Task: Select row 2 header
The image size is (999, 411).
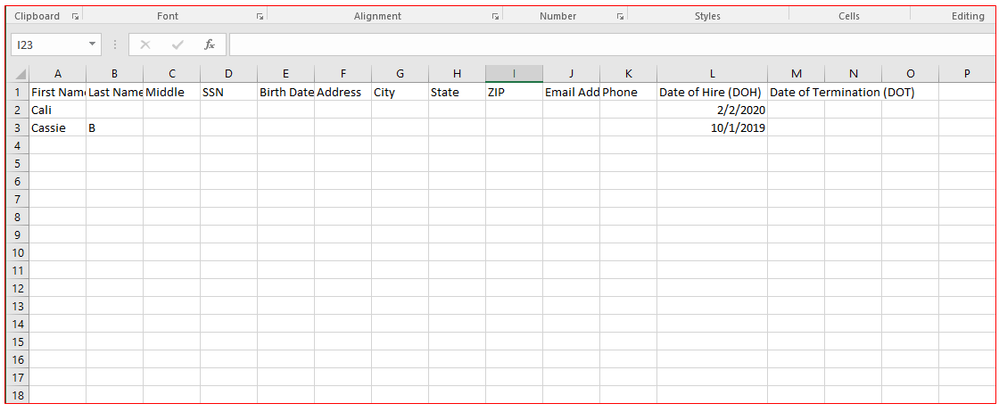Action: [17, 110]
